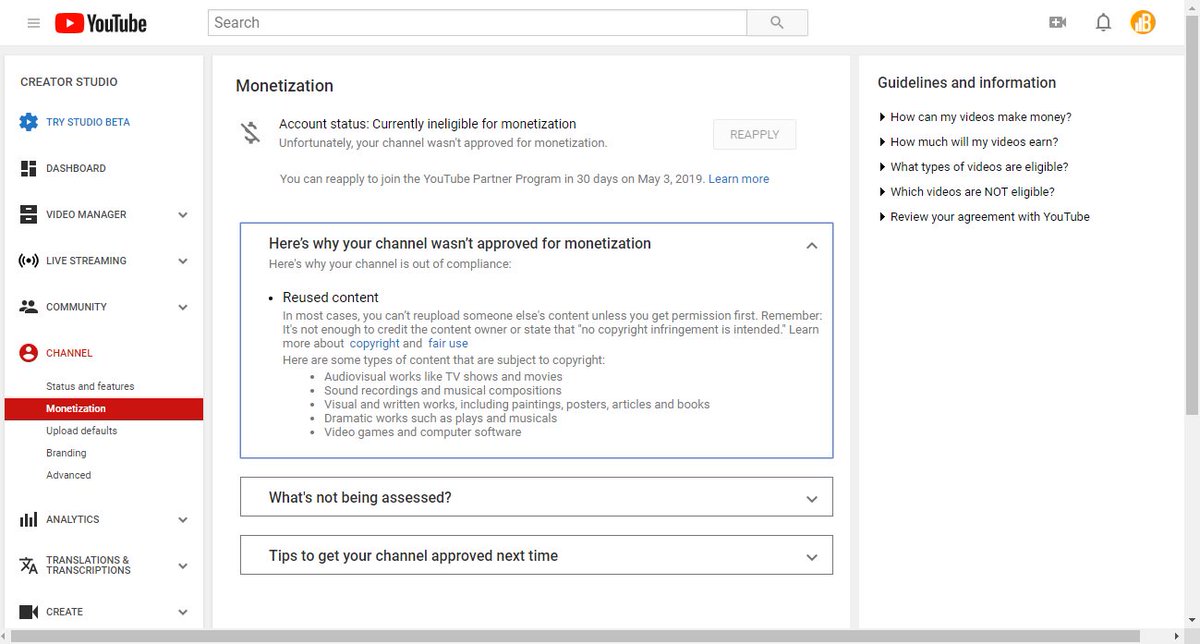The image size is (1200, 644).
Task: Click the Channel person icon
Action: (29, 353)
